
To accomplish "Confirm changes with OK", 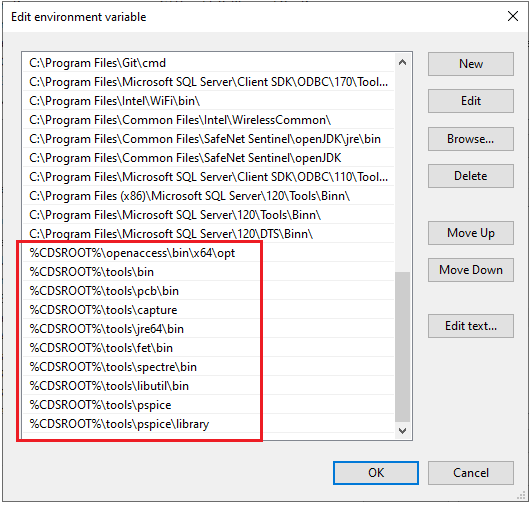I will tap(376, 473).
